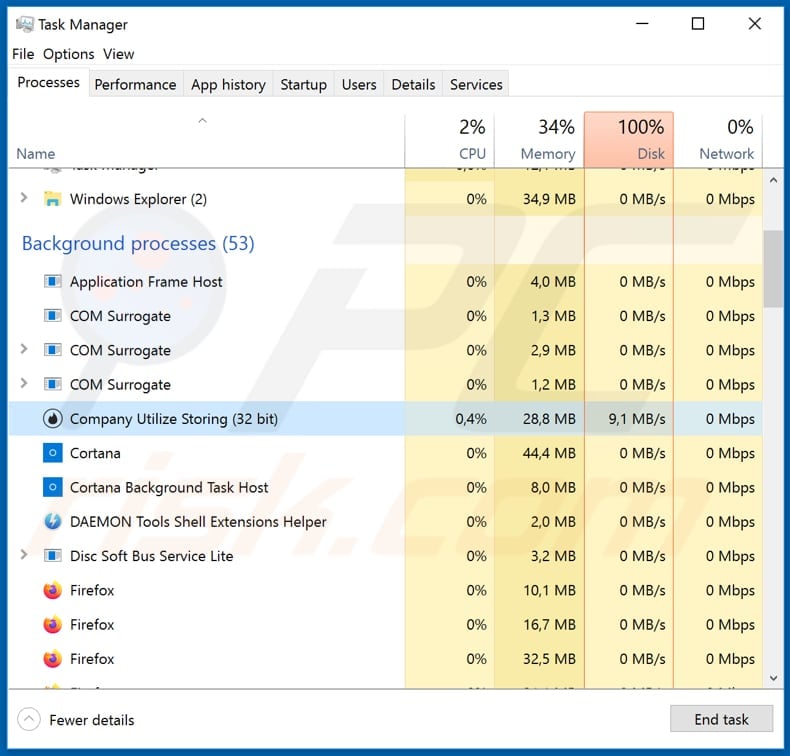Sort by the CPU column header
This screenshot has width=790, height=756.
(x=449, y=140)
